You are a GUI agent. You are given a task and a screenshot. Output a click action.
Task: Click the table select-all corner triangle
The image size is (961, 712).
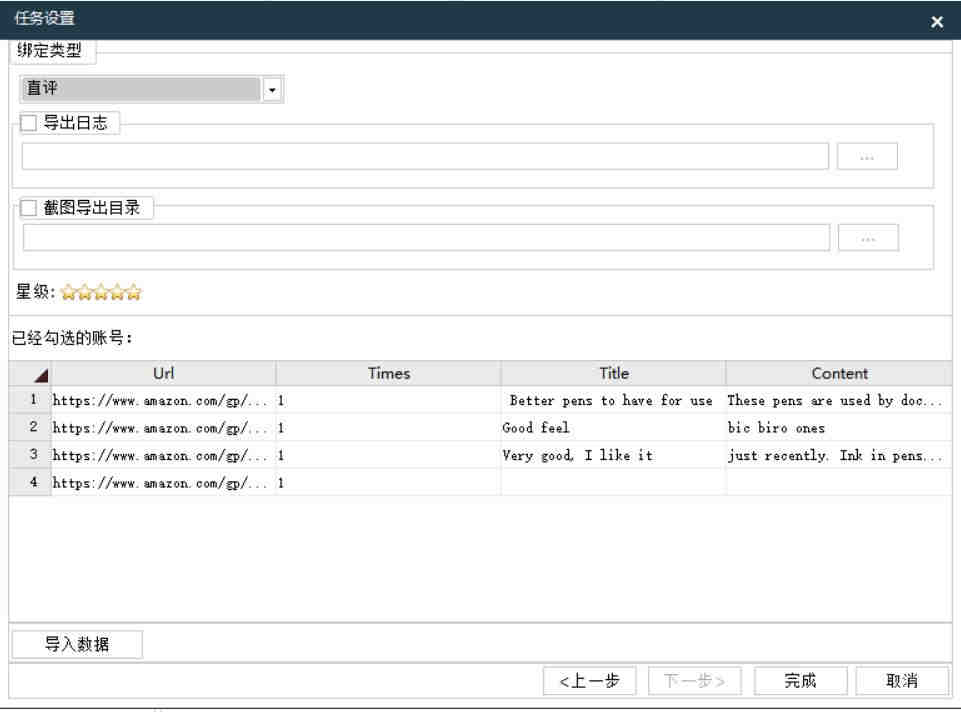pos(40,374)
